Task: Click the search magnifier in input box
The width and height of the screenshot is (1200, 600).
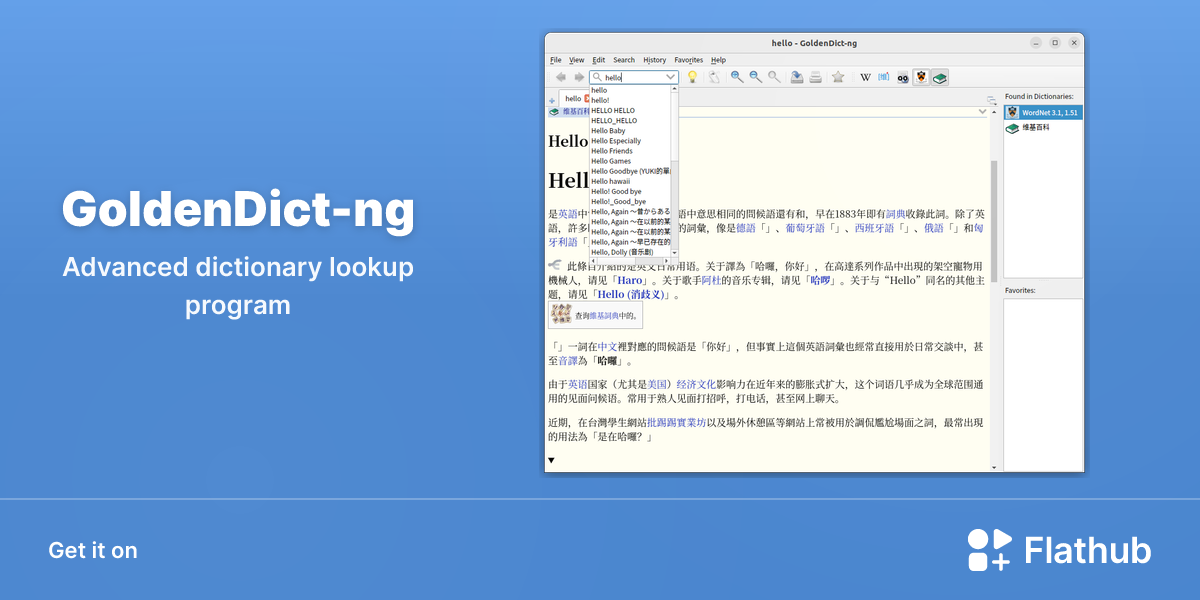Action: 597,77
